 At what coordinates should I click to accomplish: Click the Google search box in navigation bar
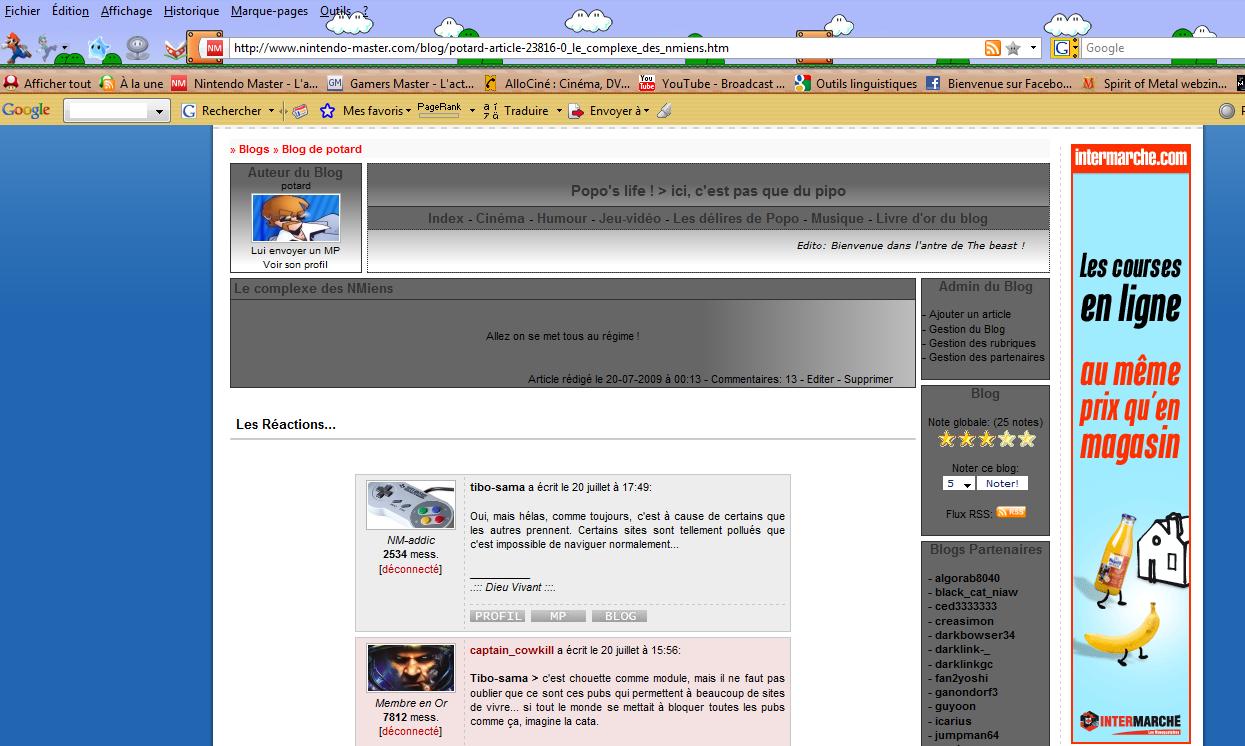pyautogui.click(x=1164, y=48)
